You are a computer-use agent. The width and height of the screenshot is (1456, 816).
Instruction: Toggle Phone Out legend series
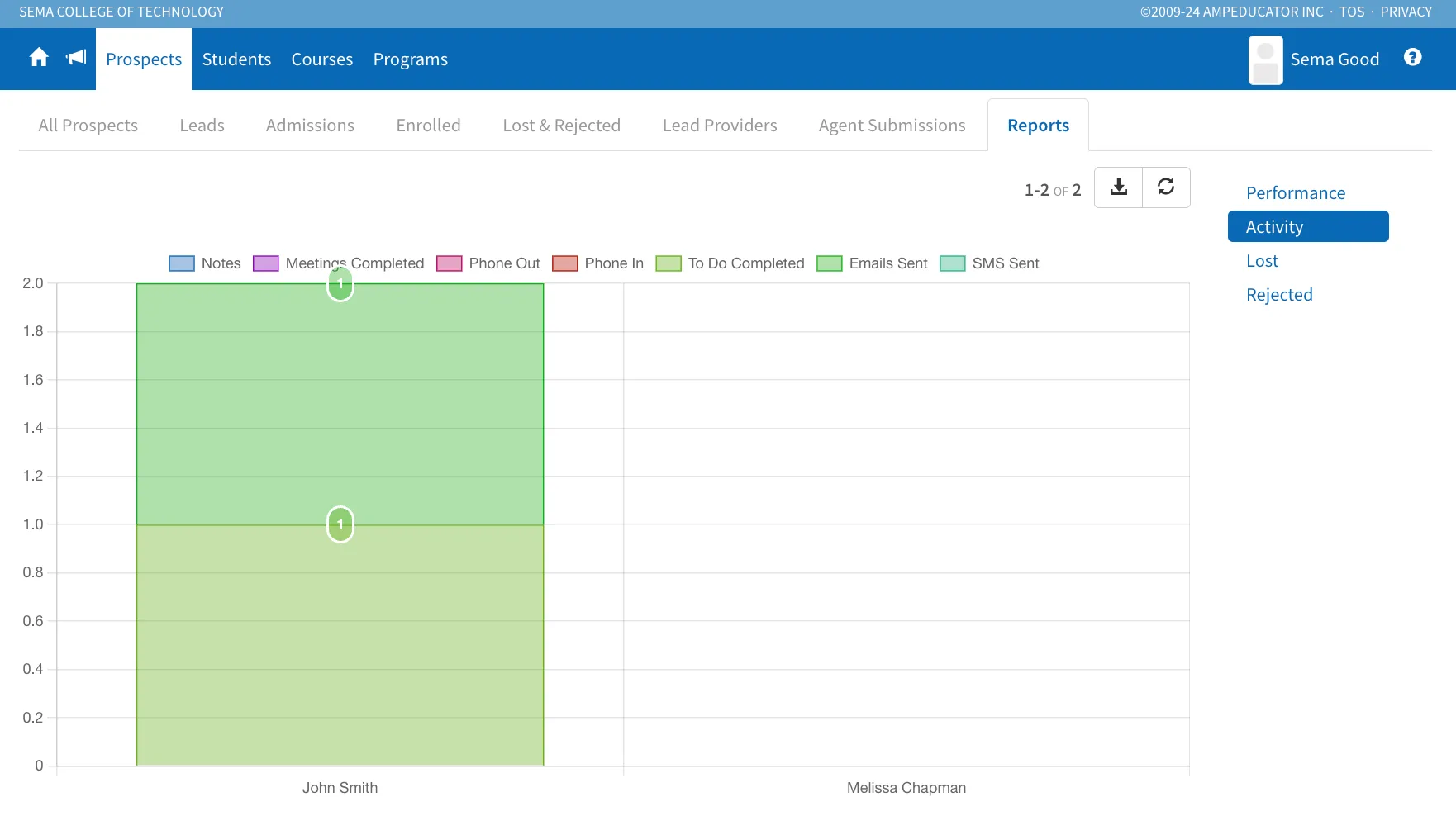tap(488, 263)
